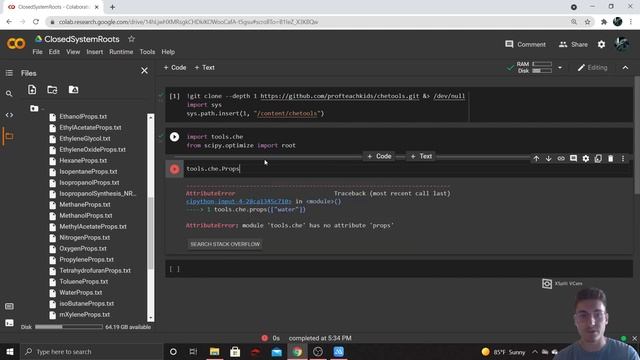Viewport: 640px width, 360px height.
Task: Mirror cell in tab icon
Action: tap(598, 158)
